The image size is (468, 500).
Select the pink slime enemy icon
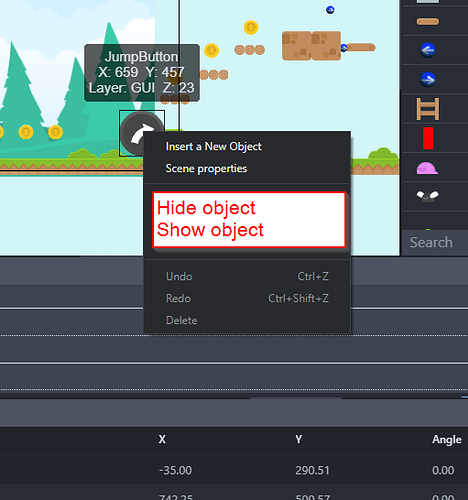pos(427,168)
